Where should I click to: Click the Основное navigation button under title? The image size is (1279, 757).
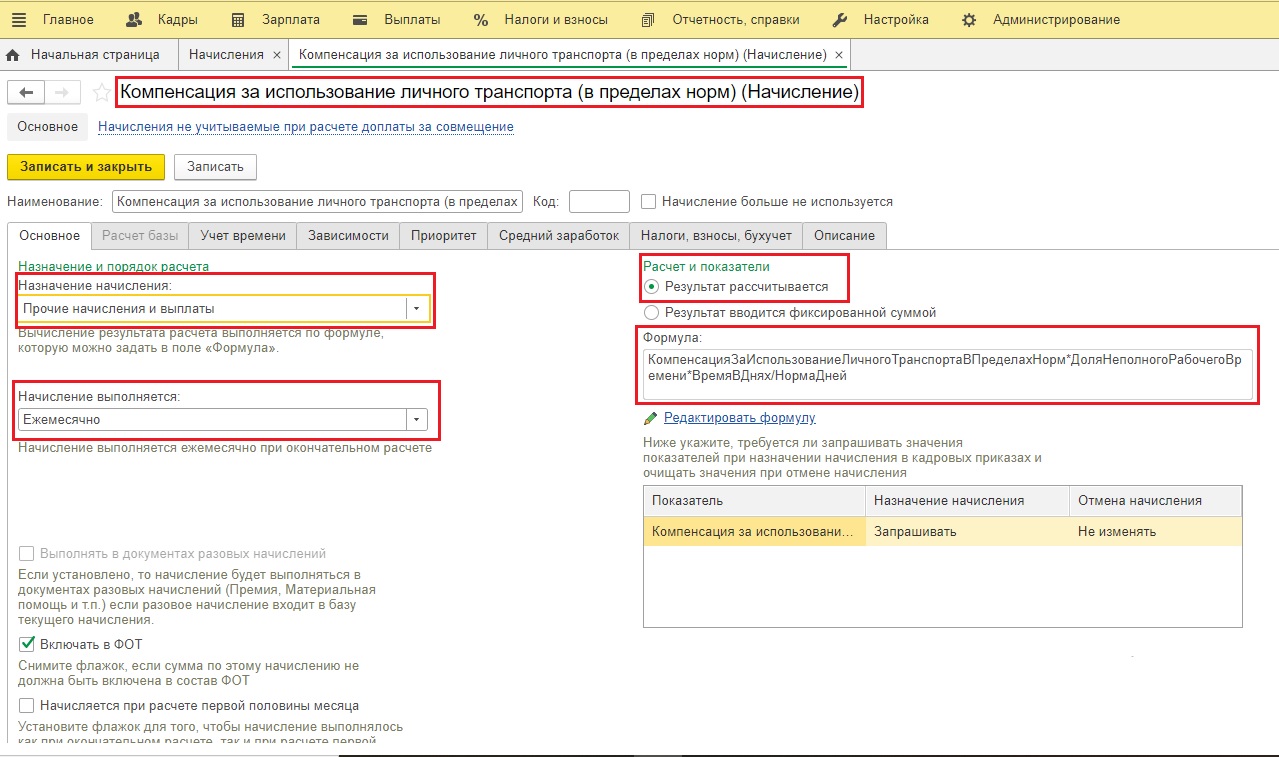(47, 127)
